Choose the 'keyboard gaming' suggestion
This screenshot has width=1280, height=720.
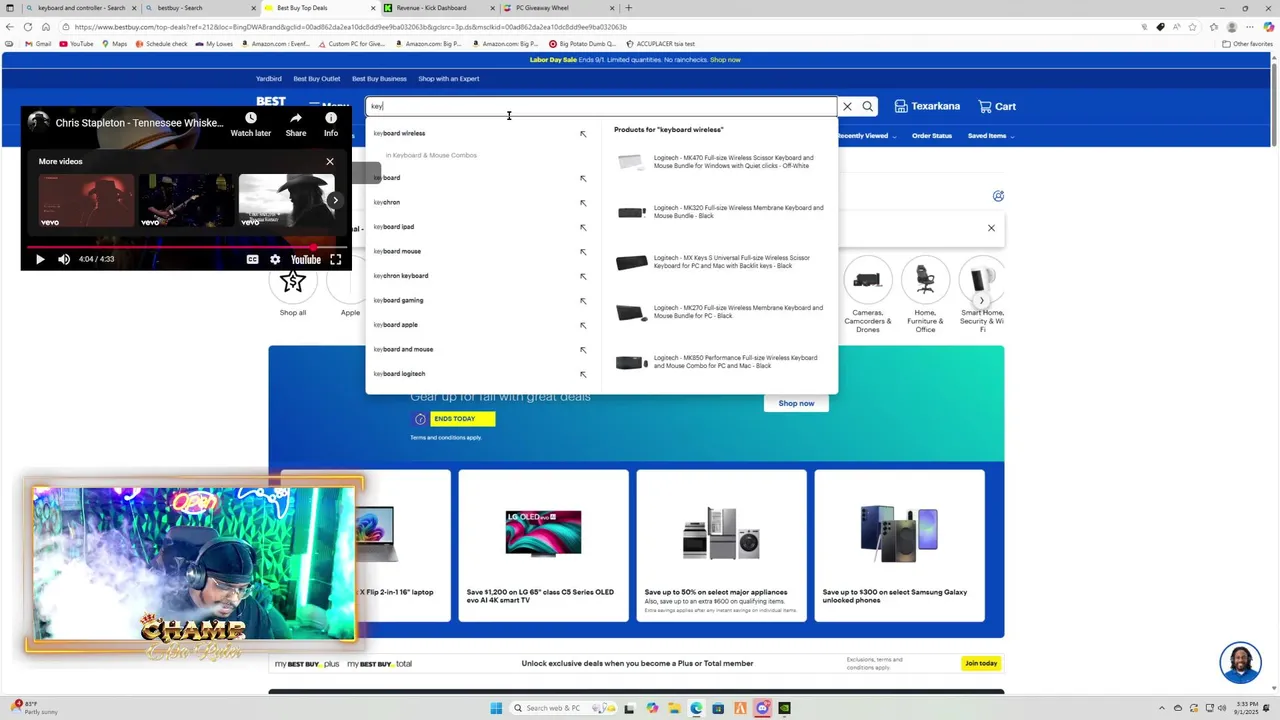(x=398, y=300)
